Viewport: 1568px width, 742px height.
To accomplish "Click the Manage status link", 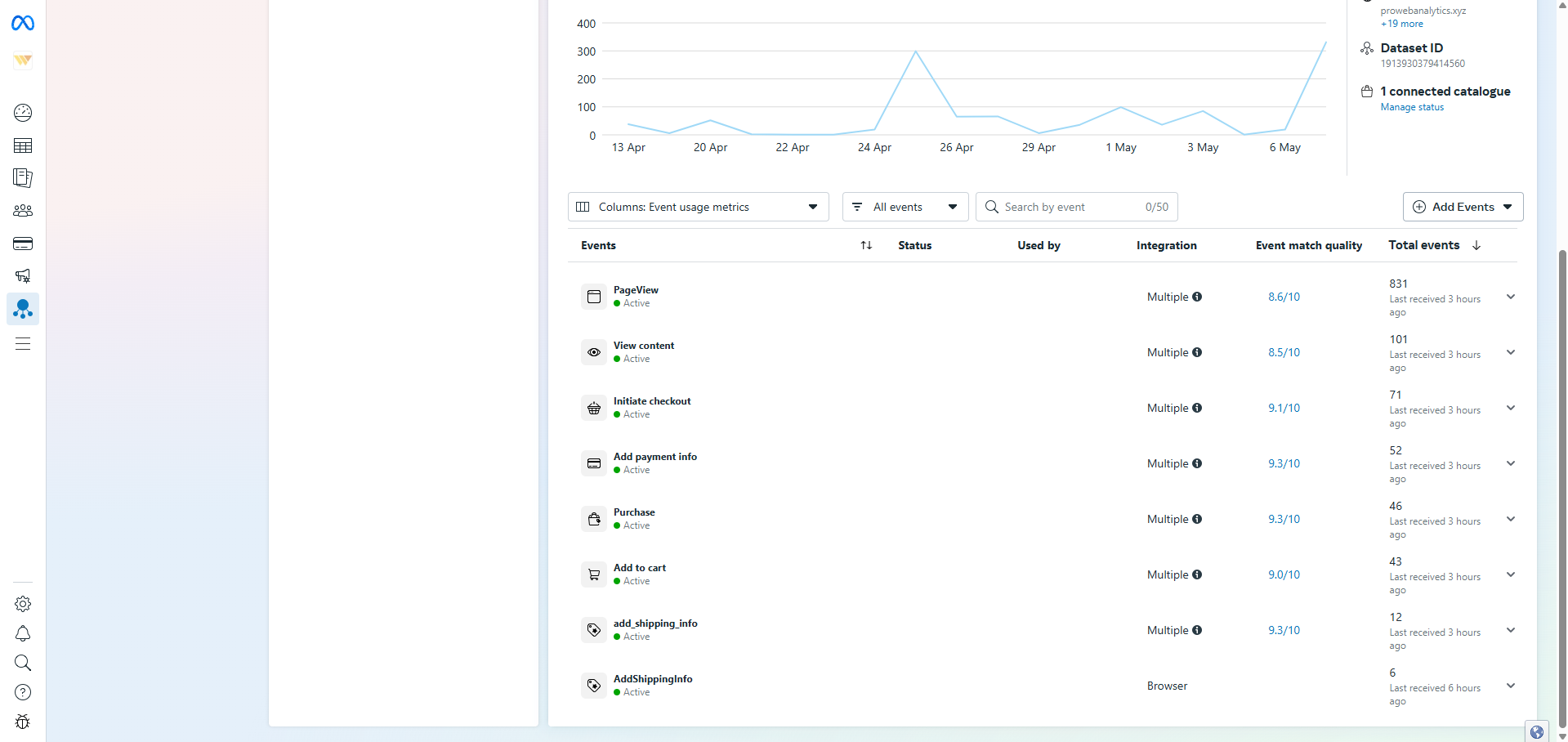I will (1412, 107).
